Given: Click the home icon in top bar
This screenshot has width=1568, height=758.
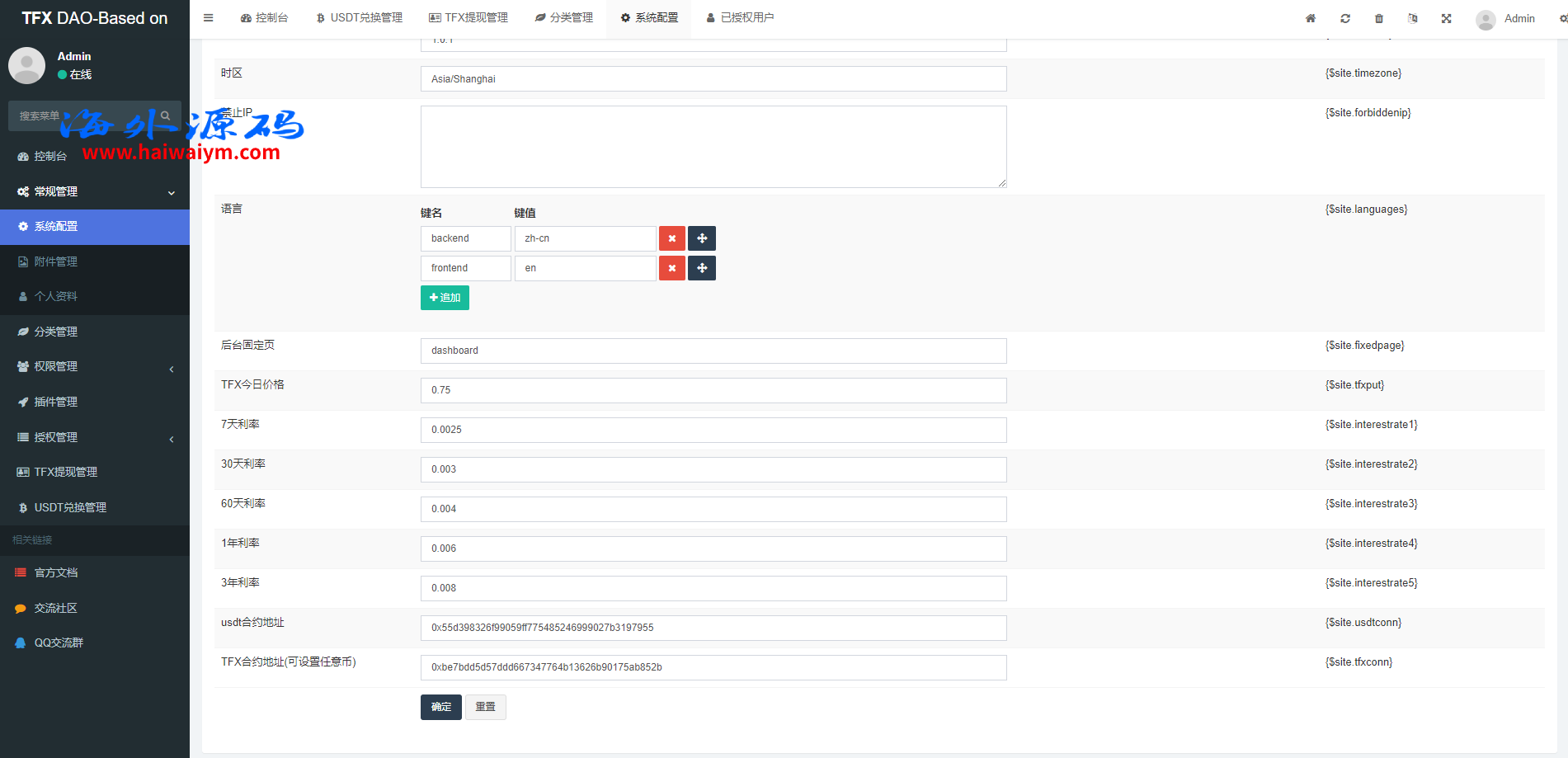Looking at the screenshot, I should [1311, 18].
